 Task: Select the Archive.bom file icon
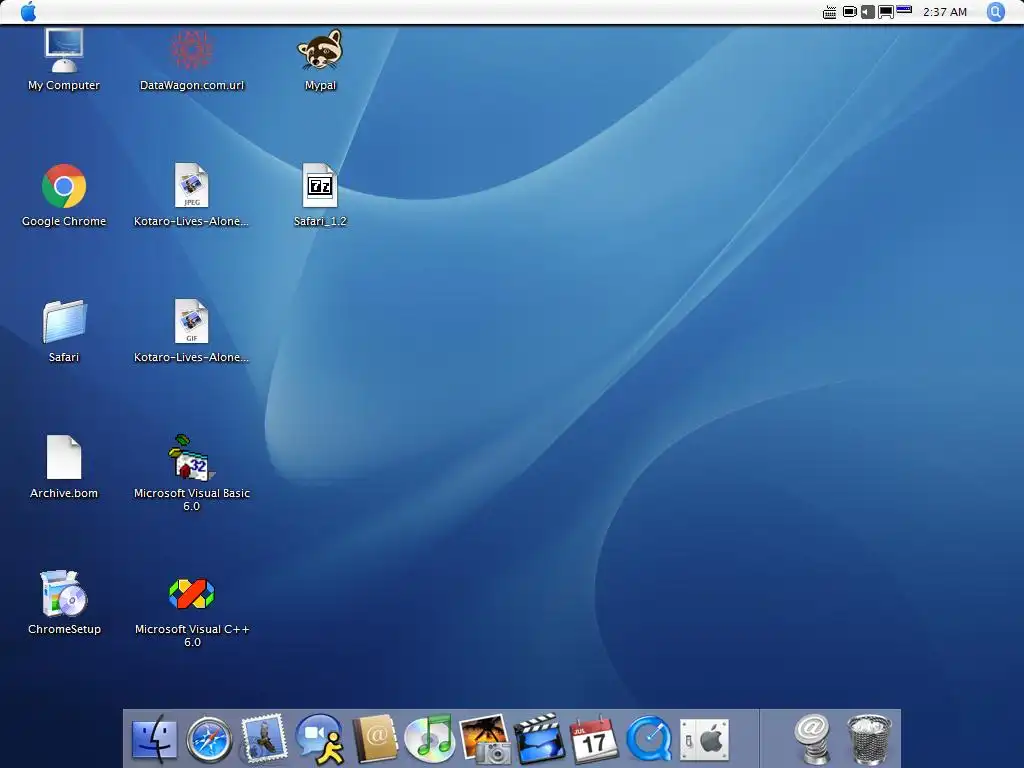pos(64,457)
